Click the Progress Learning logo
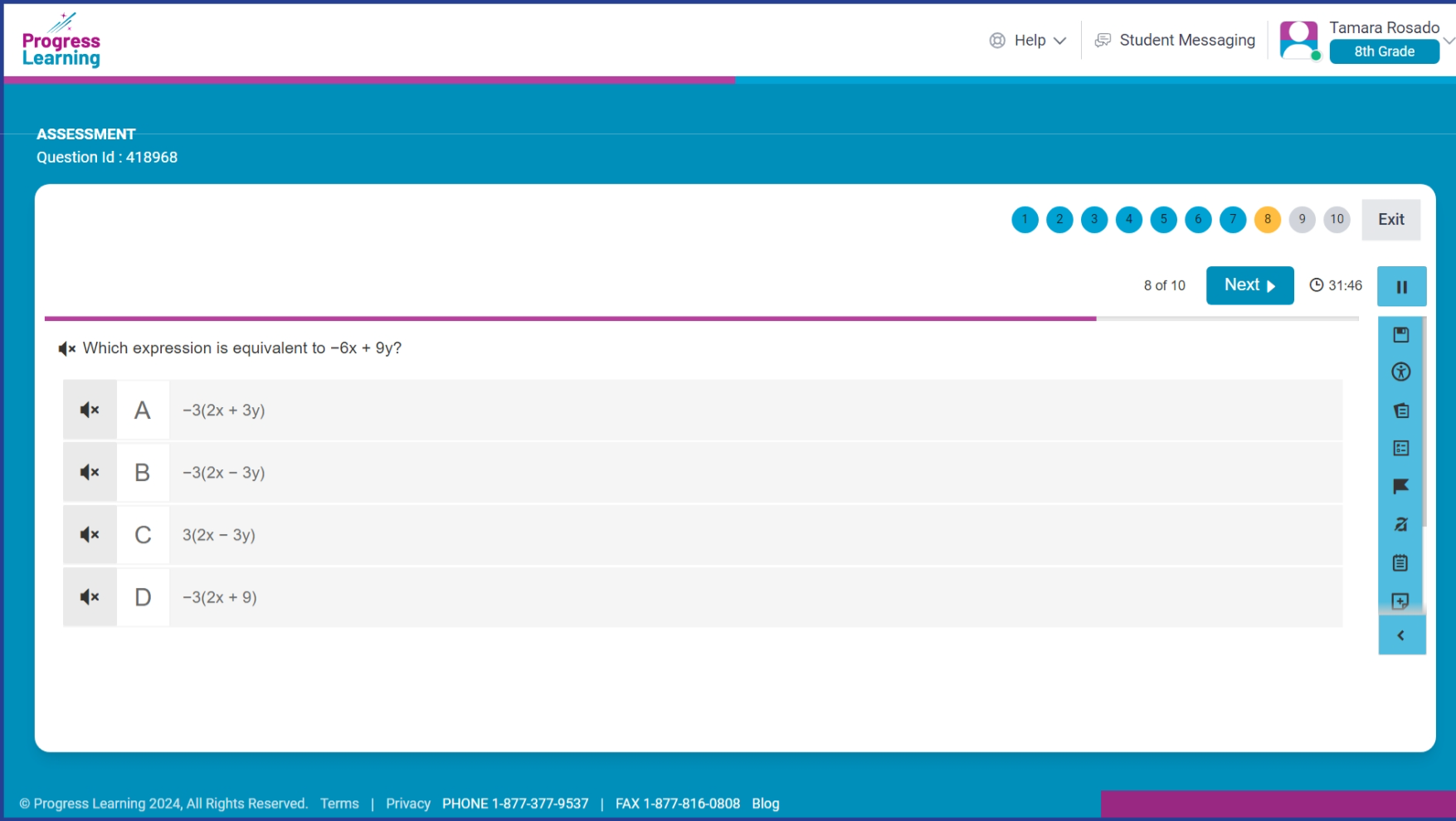This screenshot has width=1456, height=821. [x=61, y=40]
